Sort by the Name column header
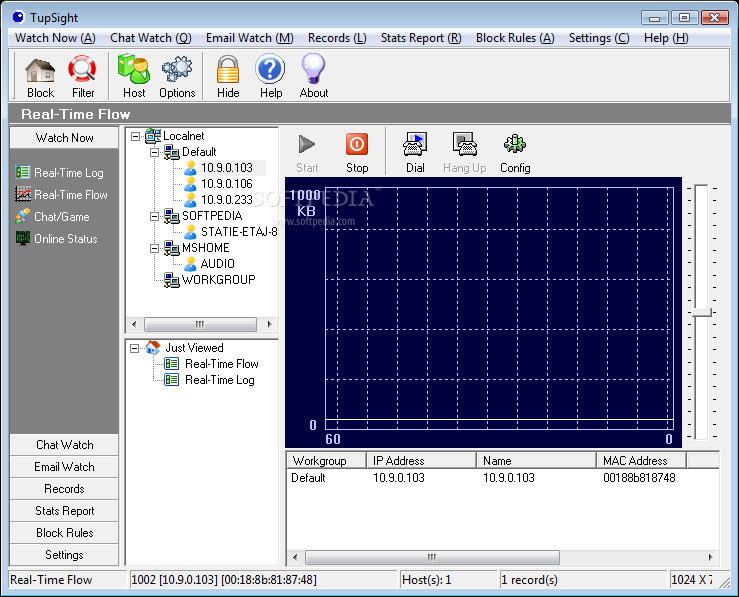The width and height of the screenshot is (739, 597). click(536, 460)
